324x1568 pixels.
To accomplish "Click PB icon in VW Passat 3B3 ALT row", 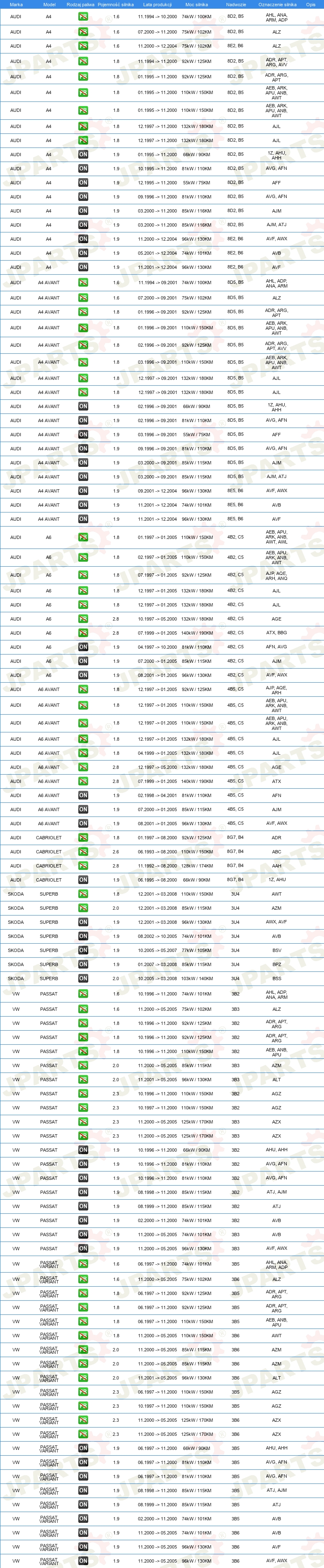I will pyautogui.click(x=83, y=1080).
